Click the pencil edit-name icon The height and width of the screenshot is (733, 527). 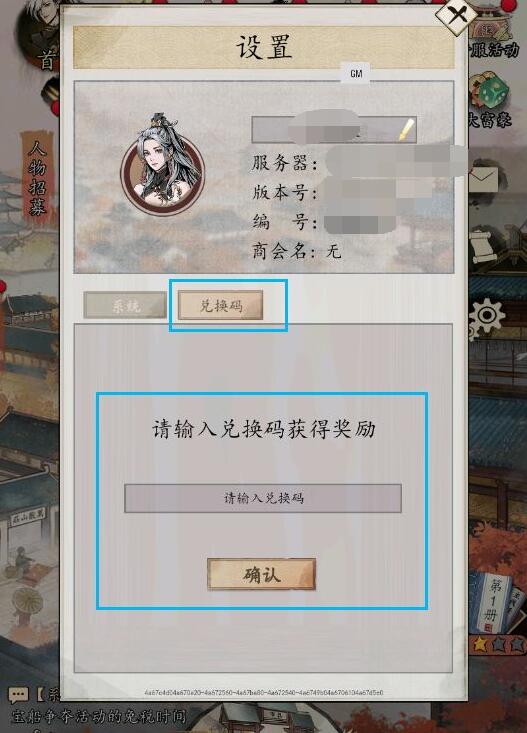[x=406, y=129]
